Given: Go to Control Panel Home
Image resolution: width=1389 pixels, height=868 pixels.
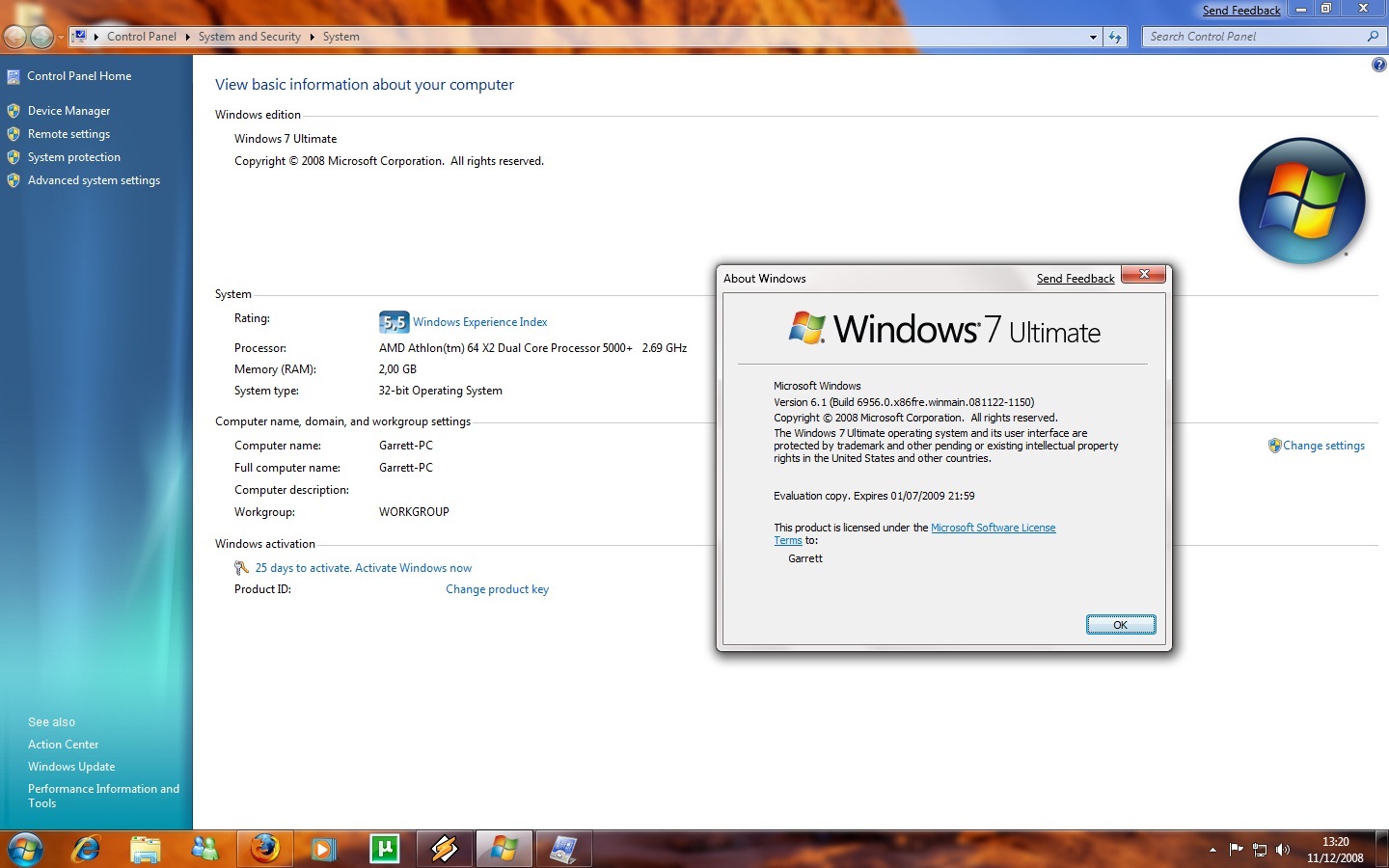Looking at the screenshot, I should (x=79, y=76).
